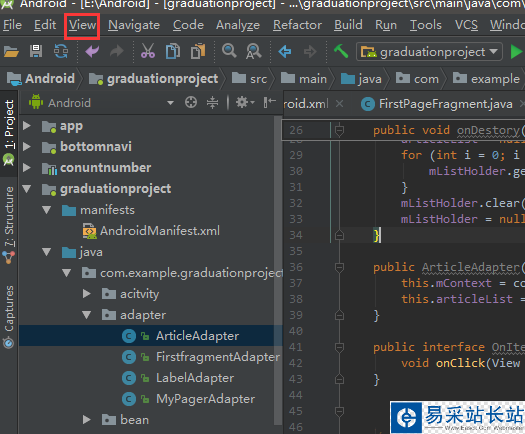The height and width of the screenshot is (434, 525).
Task: Open the Tools menu
Action: pos(426,25)
